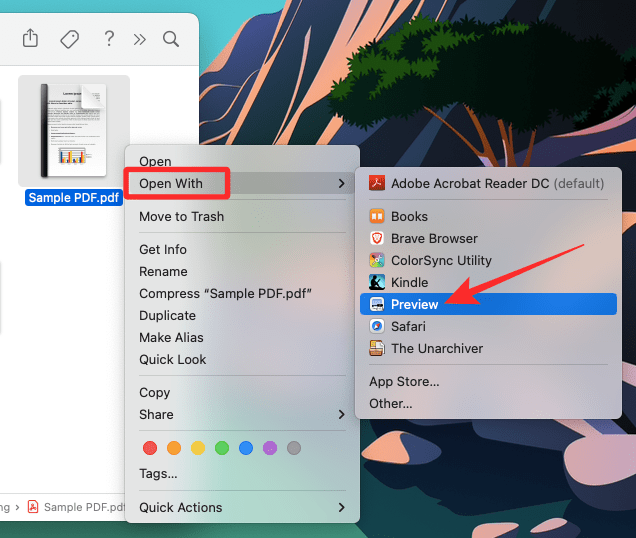Click the Kindle app icon
This screenshot has height=538, width=636.
[377, 282]
